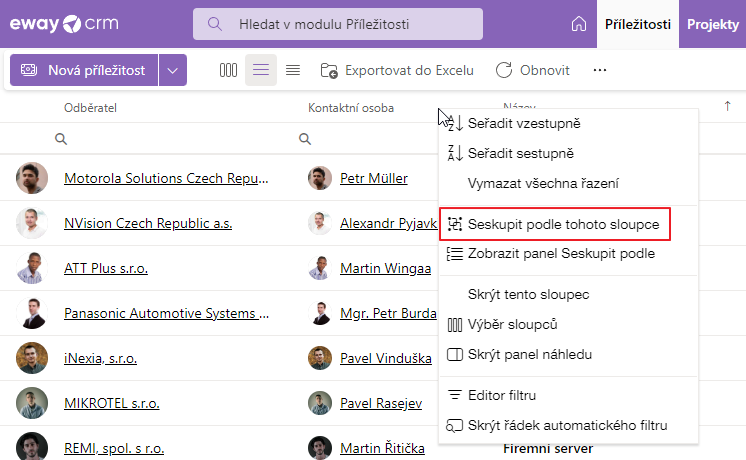
Task: Click Exportovat do Excelu
Action: 397,70
